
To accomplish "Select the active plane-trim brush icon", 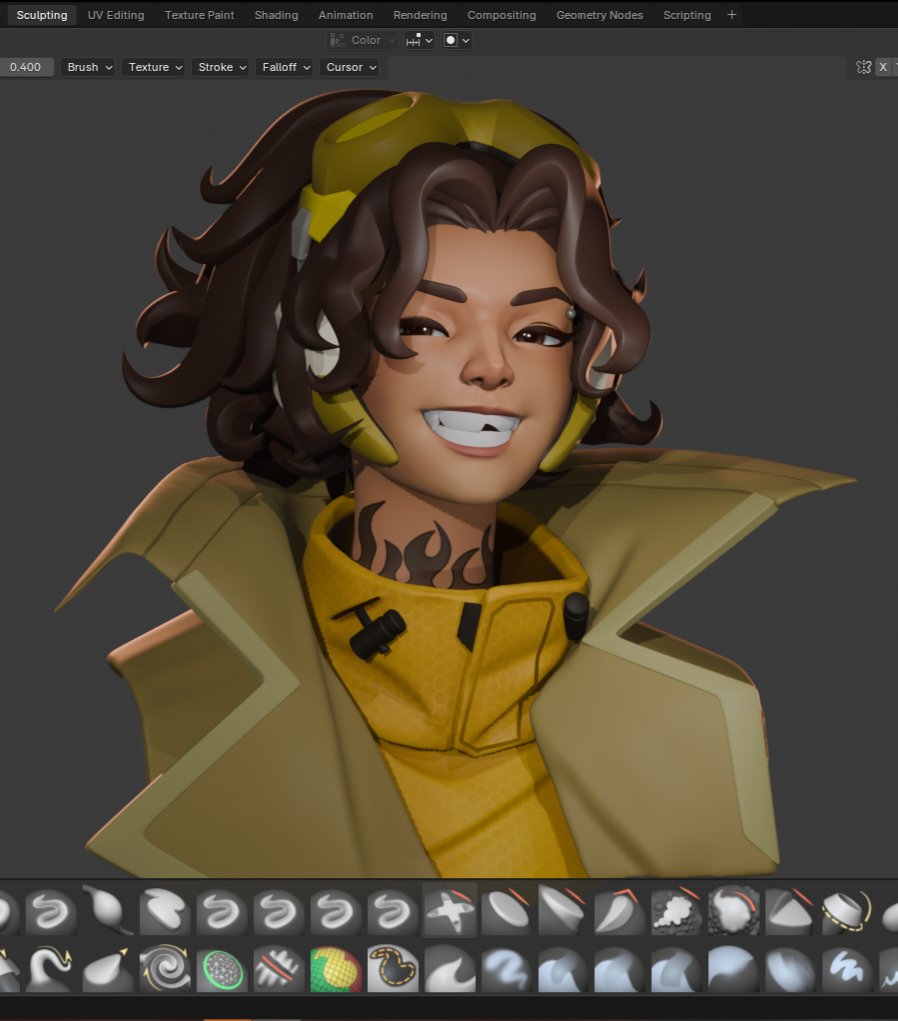I will click(449, 910).
